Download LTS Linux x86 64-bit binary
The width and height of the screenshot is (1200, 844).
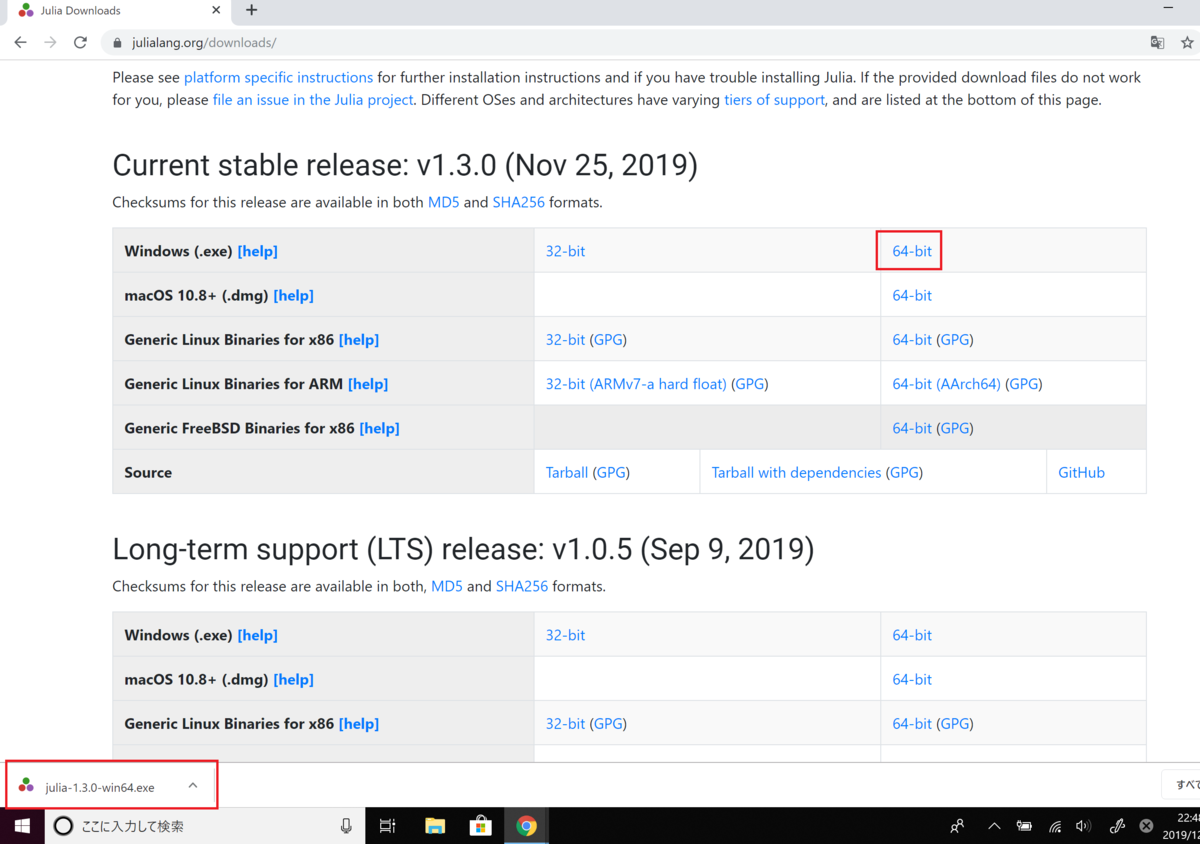point(912,723)
